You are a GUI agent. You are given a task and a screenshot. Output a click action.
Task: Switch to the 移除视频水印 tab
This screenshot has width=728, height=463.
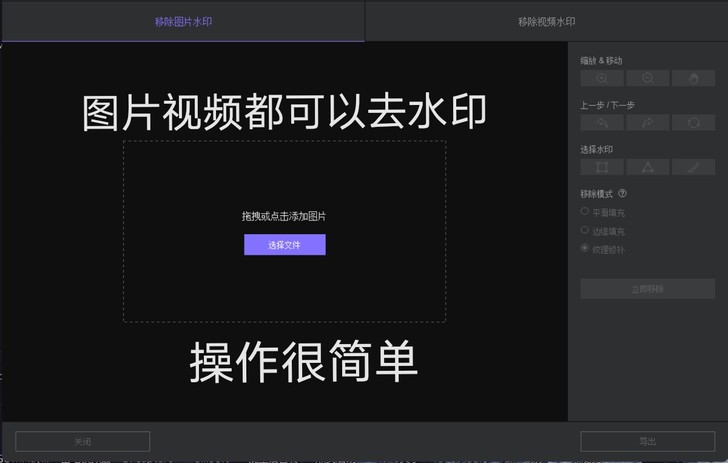[546, 21]
